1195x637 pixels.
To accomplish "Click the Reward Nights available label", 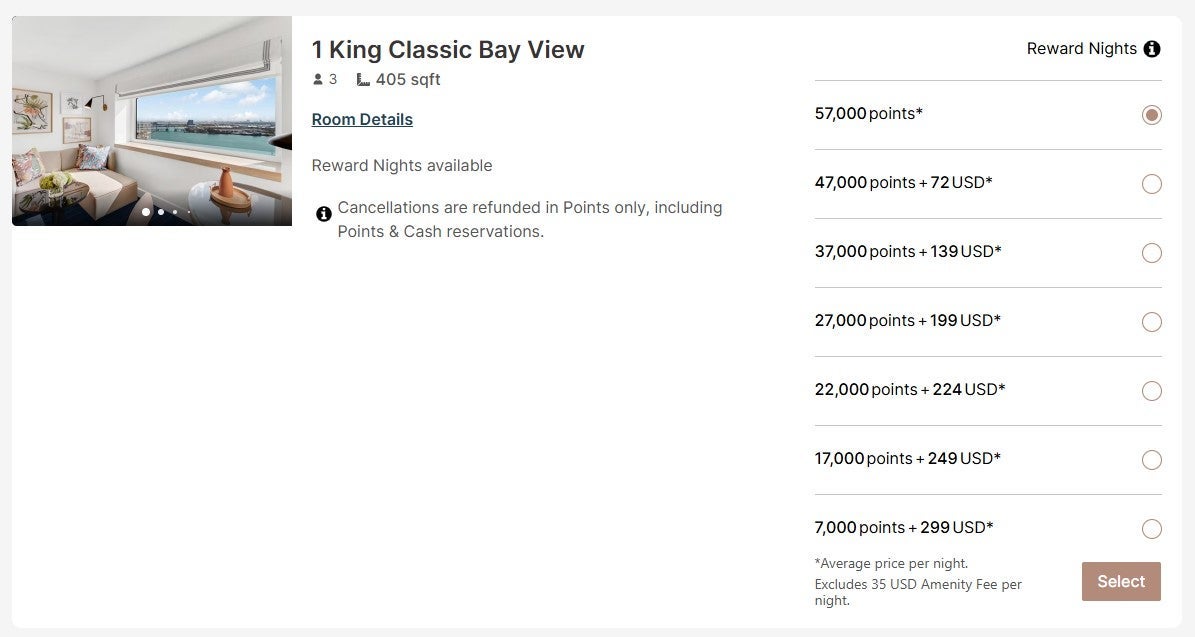I will coord(402,165).
